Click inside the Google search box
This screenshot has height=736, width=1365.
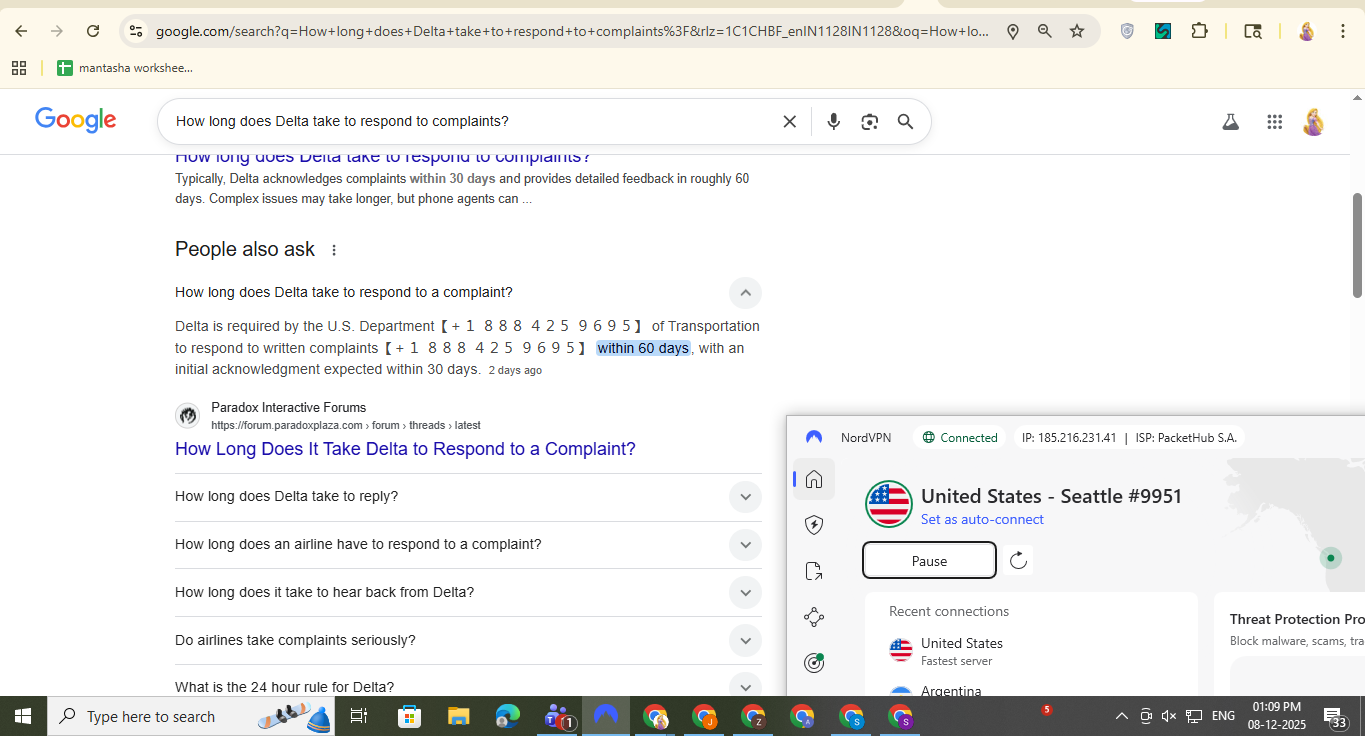pyautogui.click(x=470, y=122)
